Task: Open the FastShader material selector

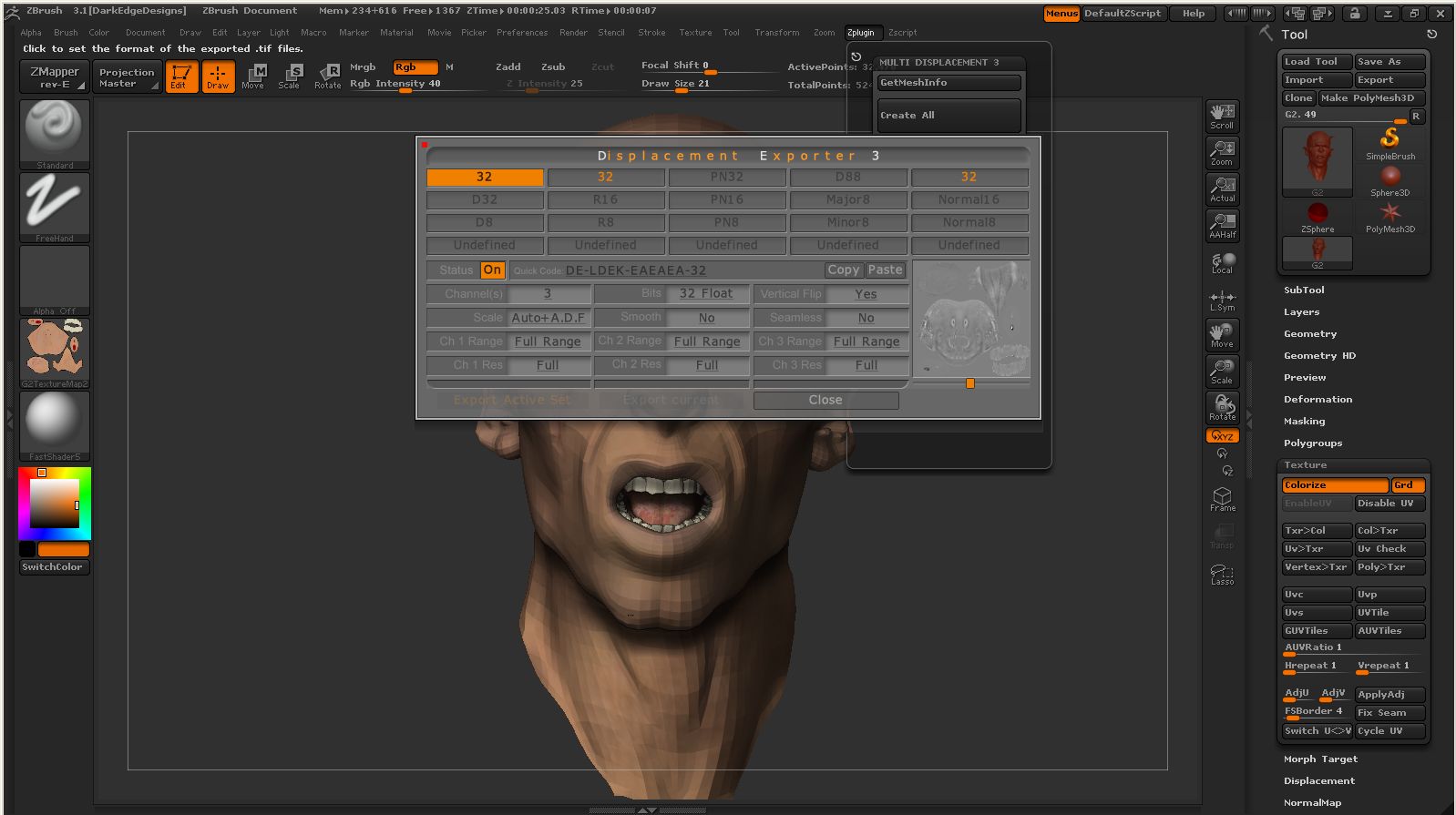Action: click(55, 426)
